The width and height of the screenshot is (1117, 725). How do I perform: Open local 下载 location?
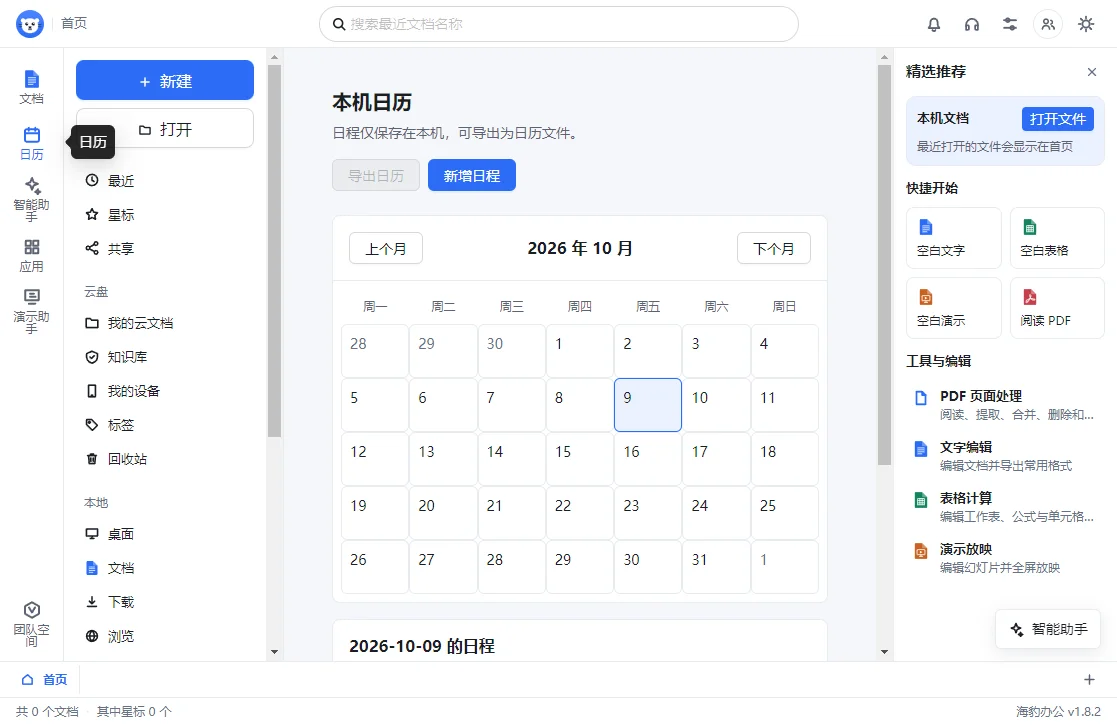pos(167,603)
